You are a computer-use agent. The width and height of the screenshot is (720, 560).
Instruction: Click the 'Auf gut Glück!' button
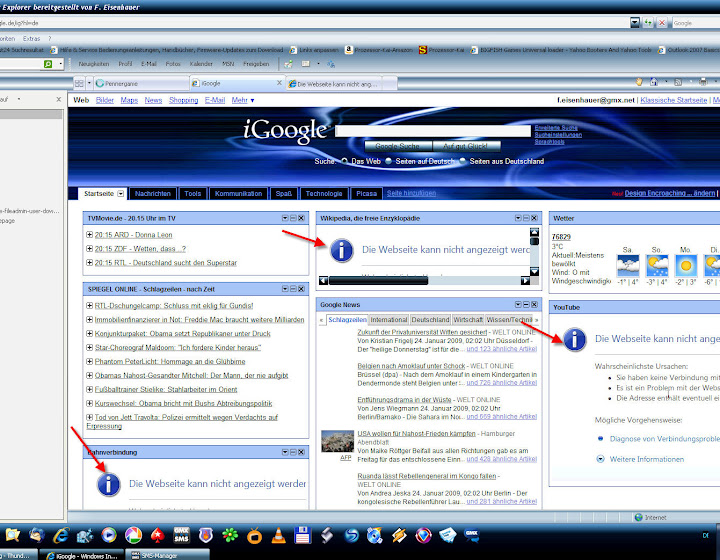coord(466,146)
